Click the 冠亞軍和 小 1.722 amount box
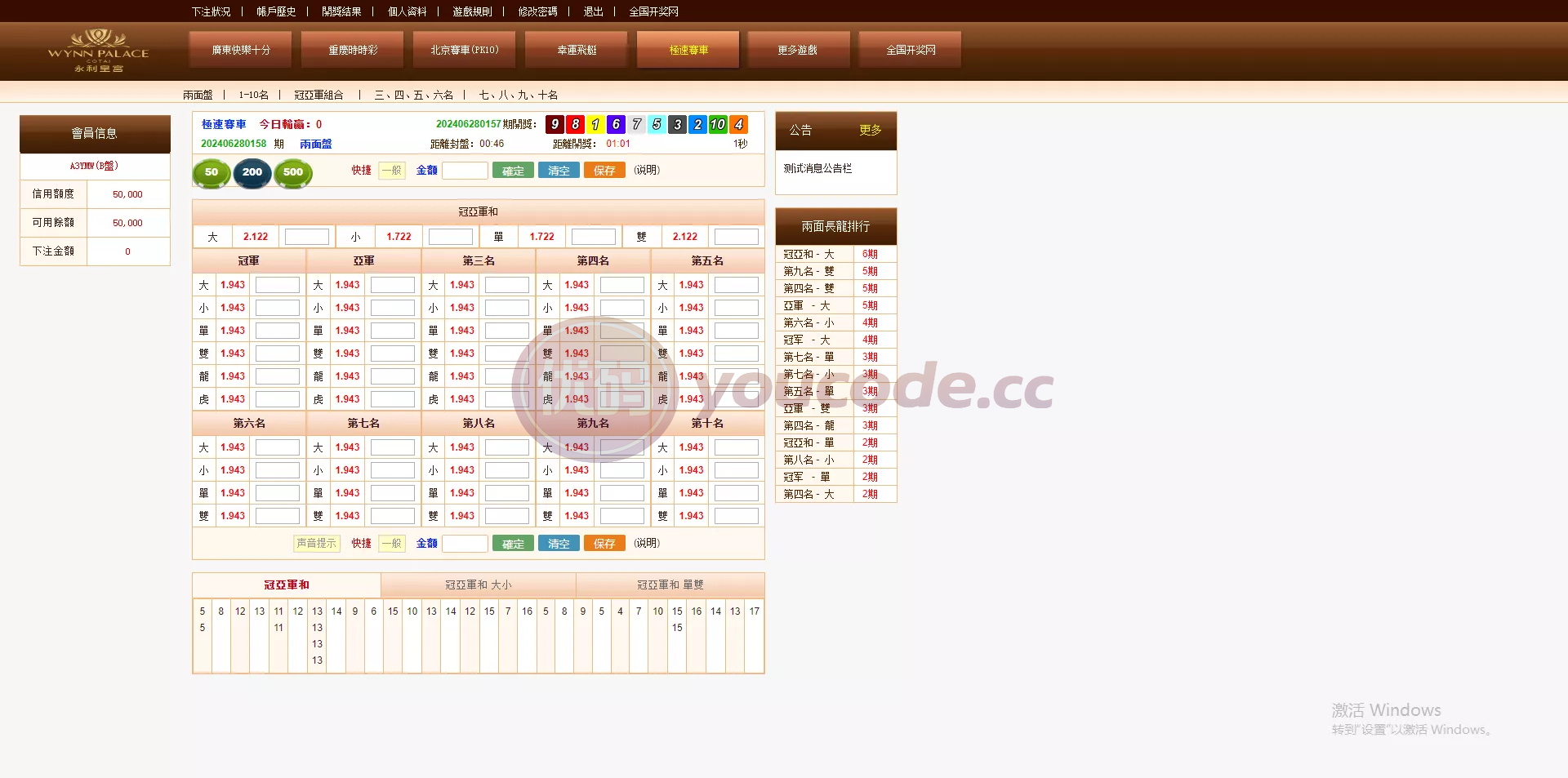Image resolution: width=1568 pixels, height=778 pixels. point(450,237)
